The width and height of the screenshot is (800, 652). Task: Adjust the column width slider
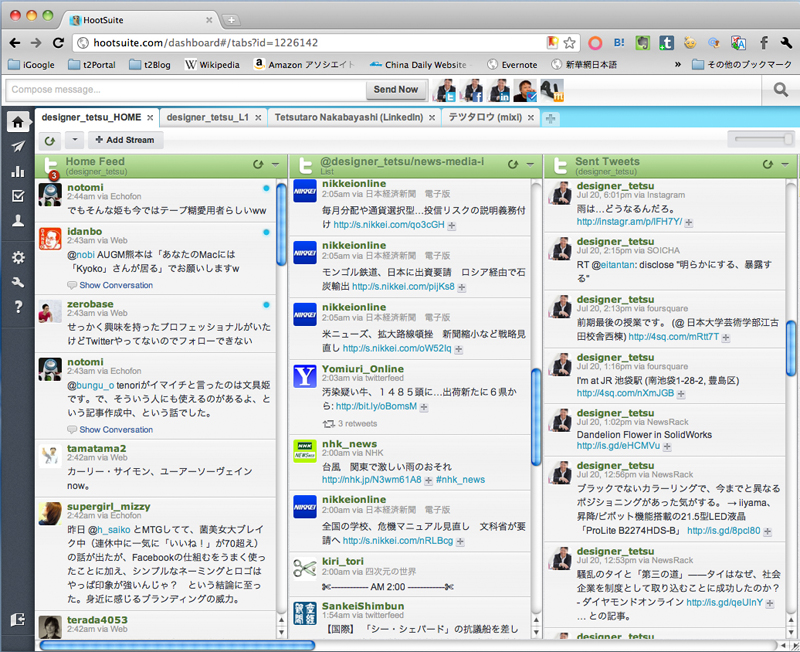[760, 139]
